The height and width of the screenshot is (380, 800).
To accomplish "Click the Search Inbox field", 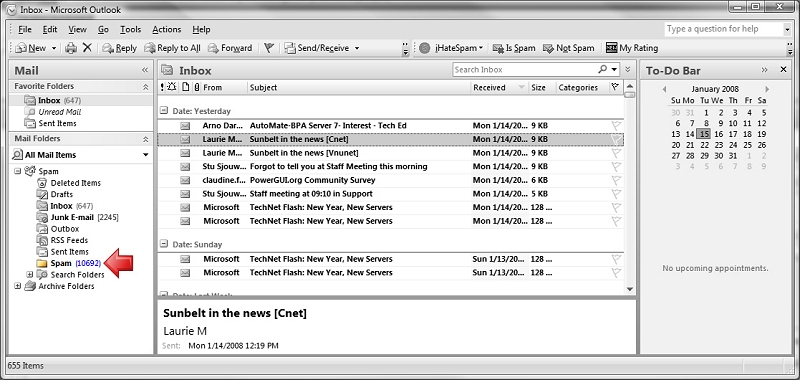I will (524, 69).
